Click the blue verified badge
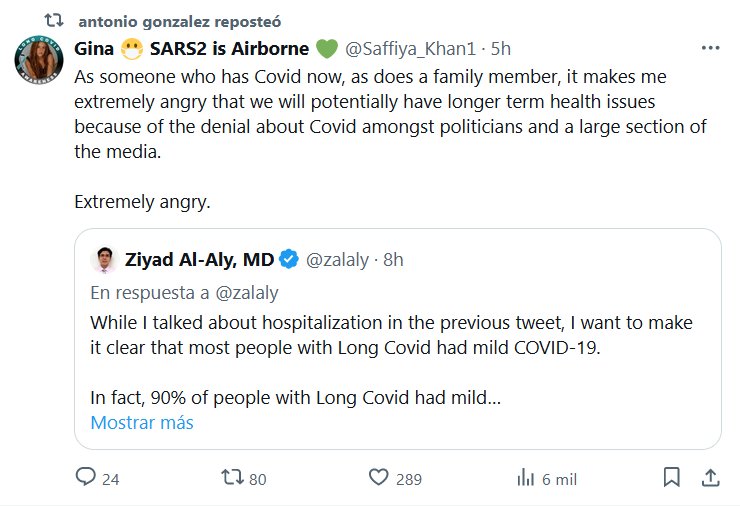The width and height of the screenshot is (740, 506). pos(288,260)
